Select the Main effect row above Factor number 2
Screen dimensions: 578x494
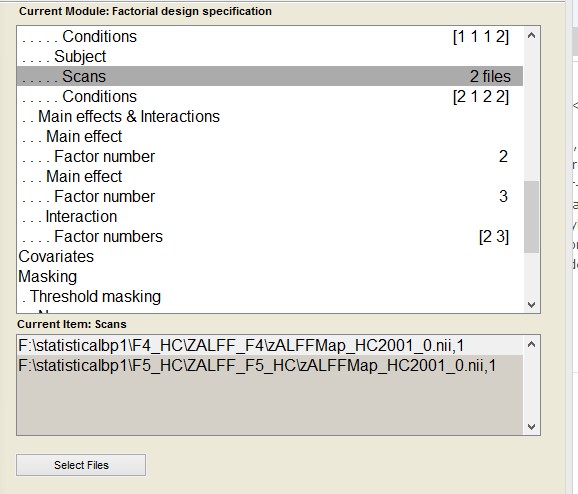270,136
